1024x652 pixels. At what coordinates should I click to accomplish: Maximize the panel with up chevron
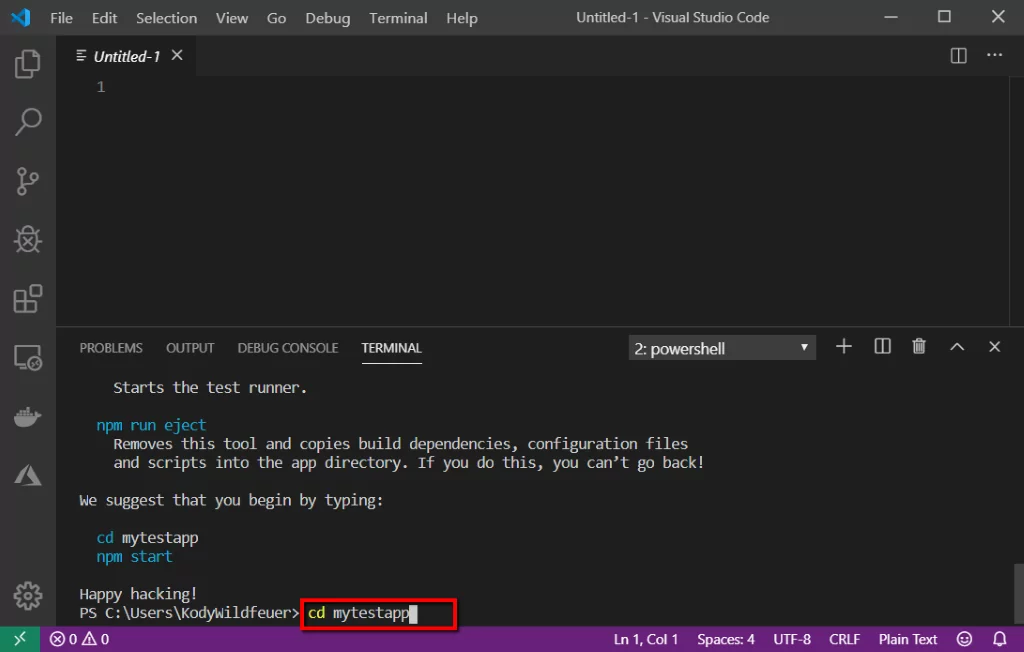click(x=957, y=347)
